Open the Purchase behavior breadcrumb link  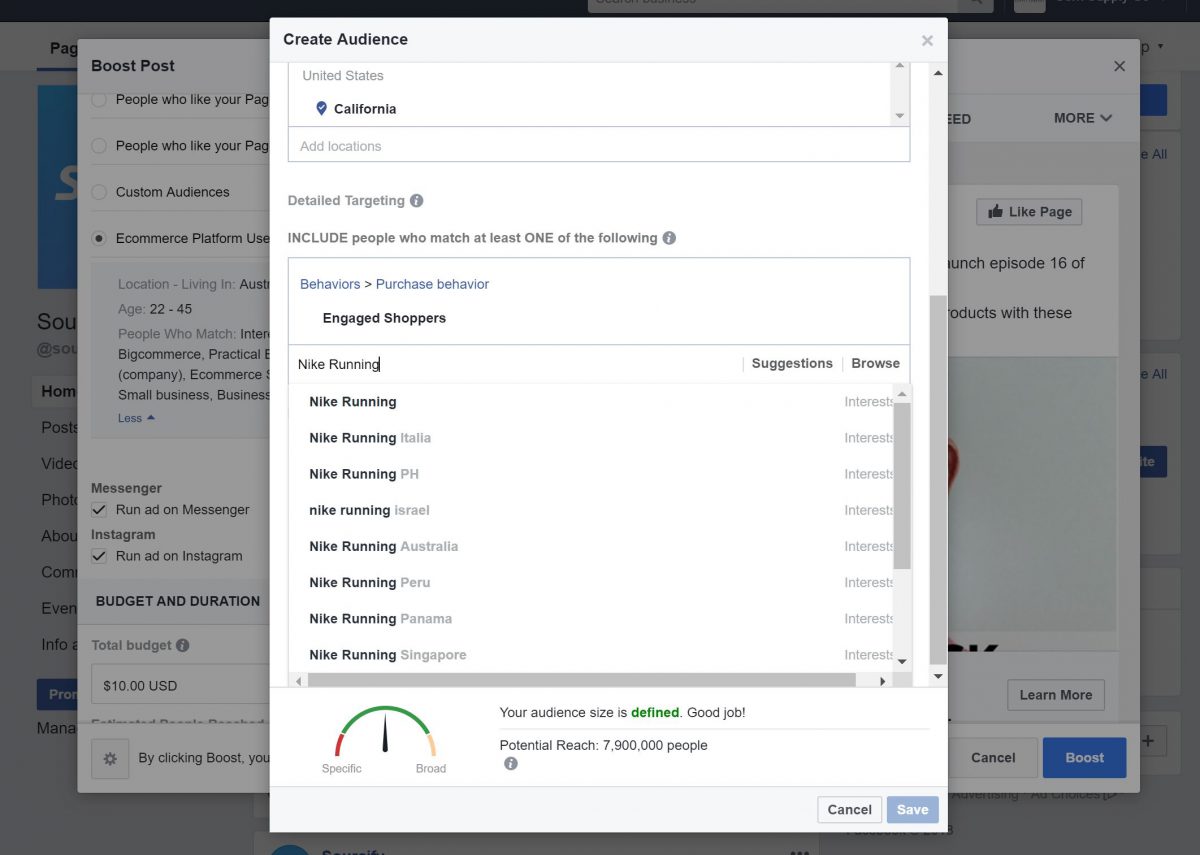(x=432, y=284)
